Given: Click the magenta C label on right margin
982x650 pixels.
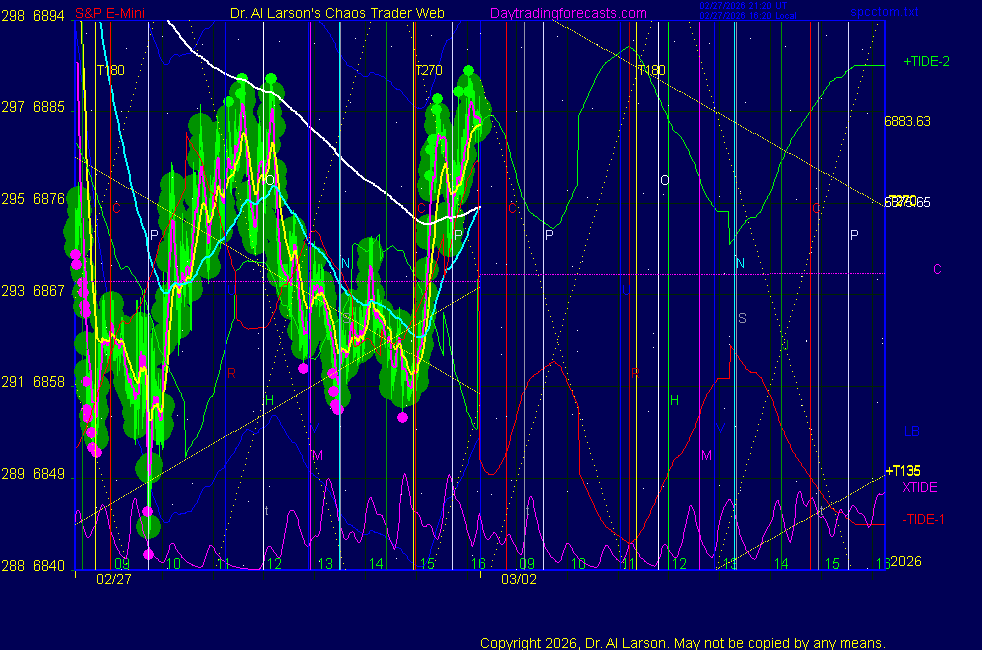Looking at the screenshot, I should [937, 269].
